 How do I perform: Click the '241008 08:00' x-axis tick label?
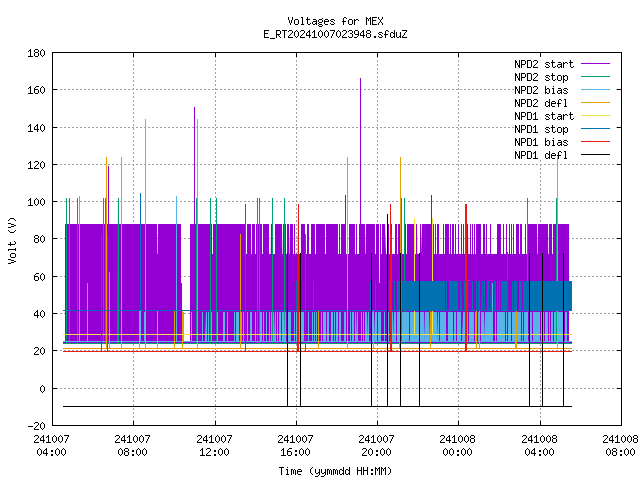coord(620,446)
